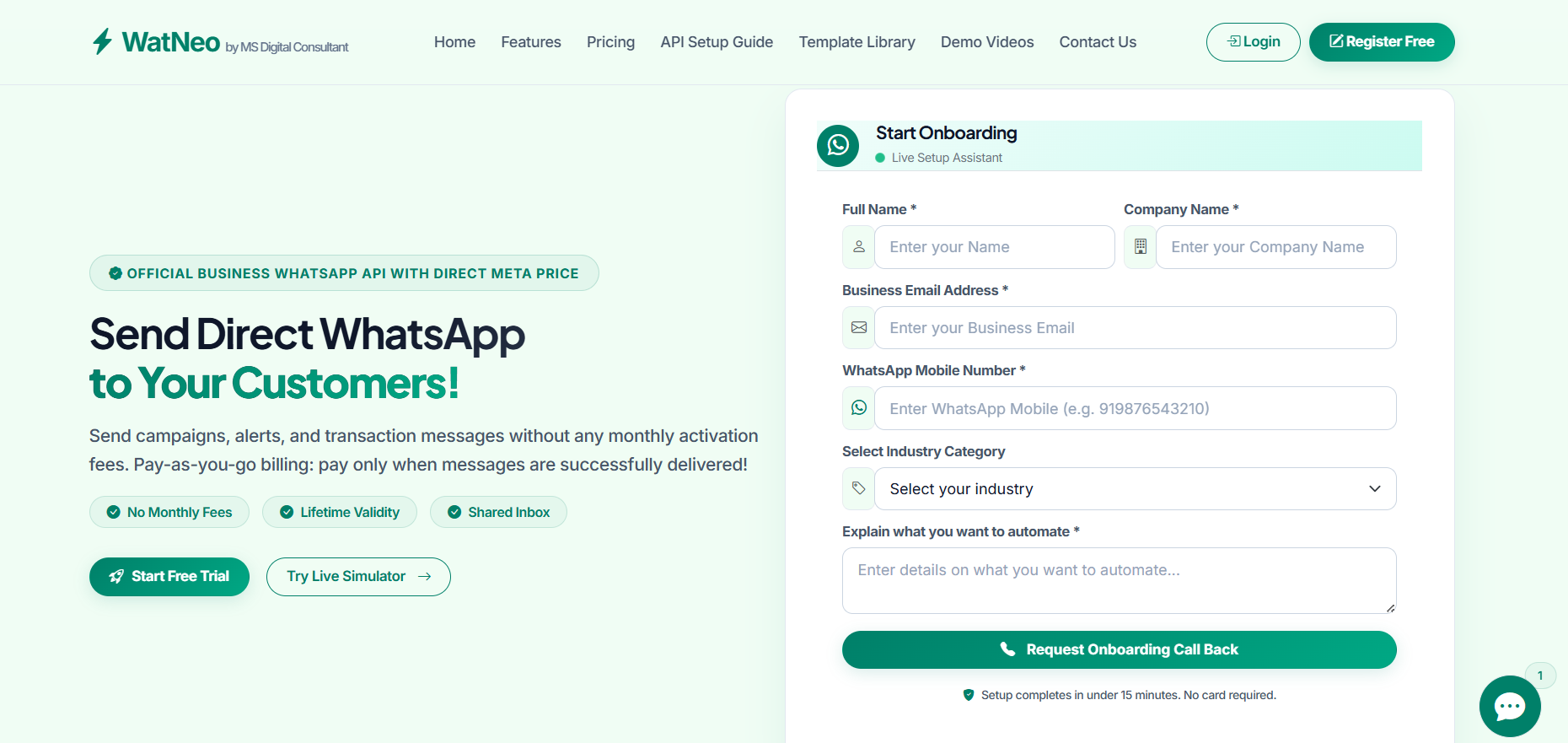The width and height of the screenshot is (1568, 743).
Task: Click the Start Free Trial button
Action: [169, 577]
